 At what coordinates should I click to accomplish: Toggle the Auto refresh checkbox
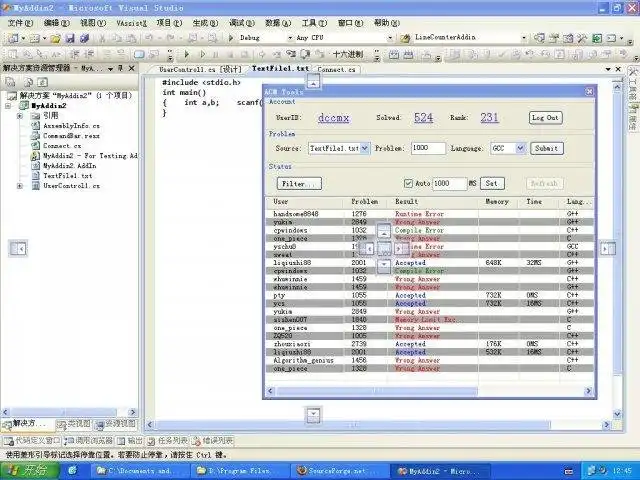pos(408,184)
